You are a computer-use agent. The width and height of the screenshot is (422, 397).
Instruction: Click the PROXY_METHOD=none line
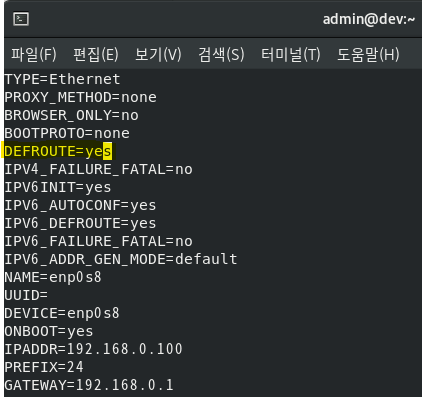point(81,97)
